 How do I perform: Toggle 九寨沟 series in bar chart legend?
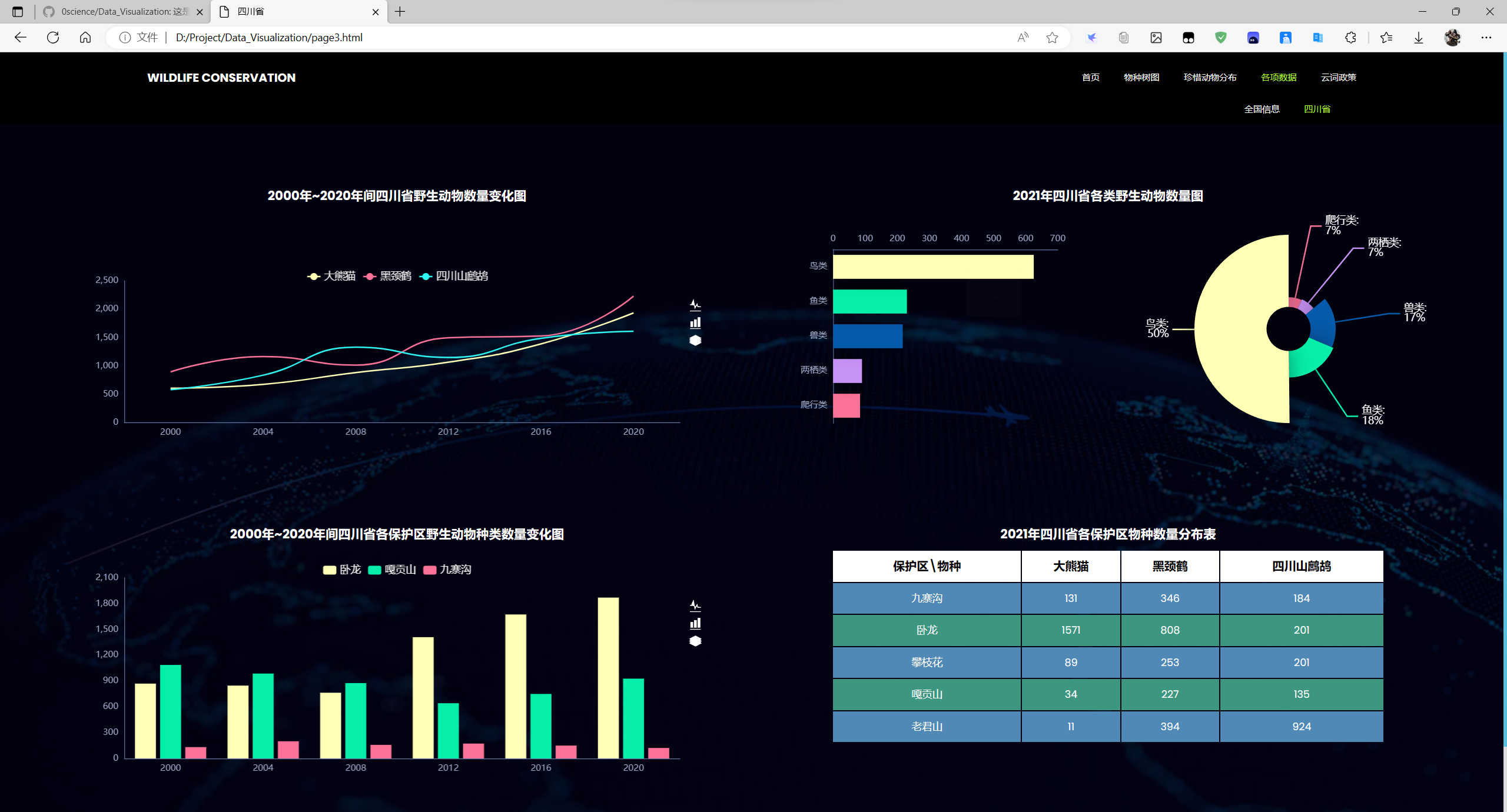pos(447,570)
